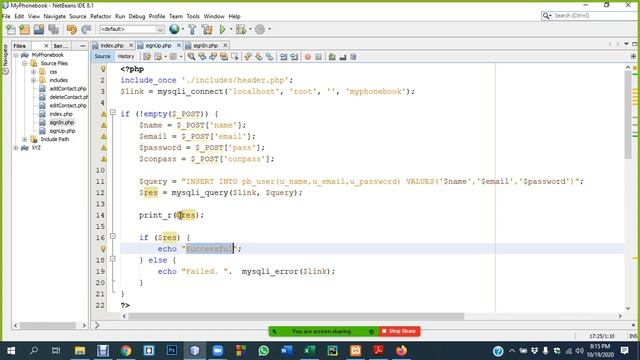
Task: Open the Debug menu
Action: pos(137,16)
